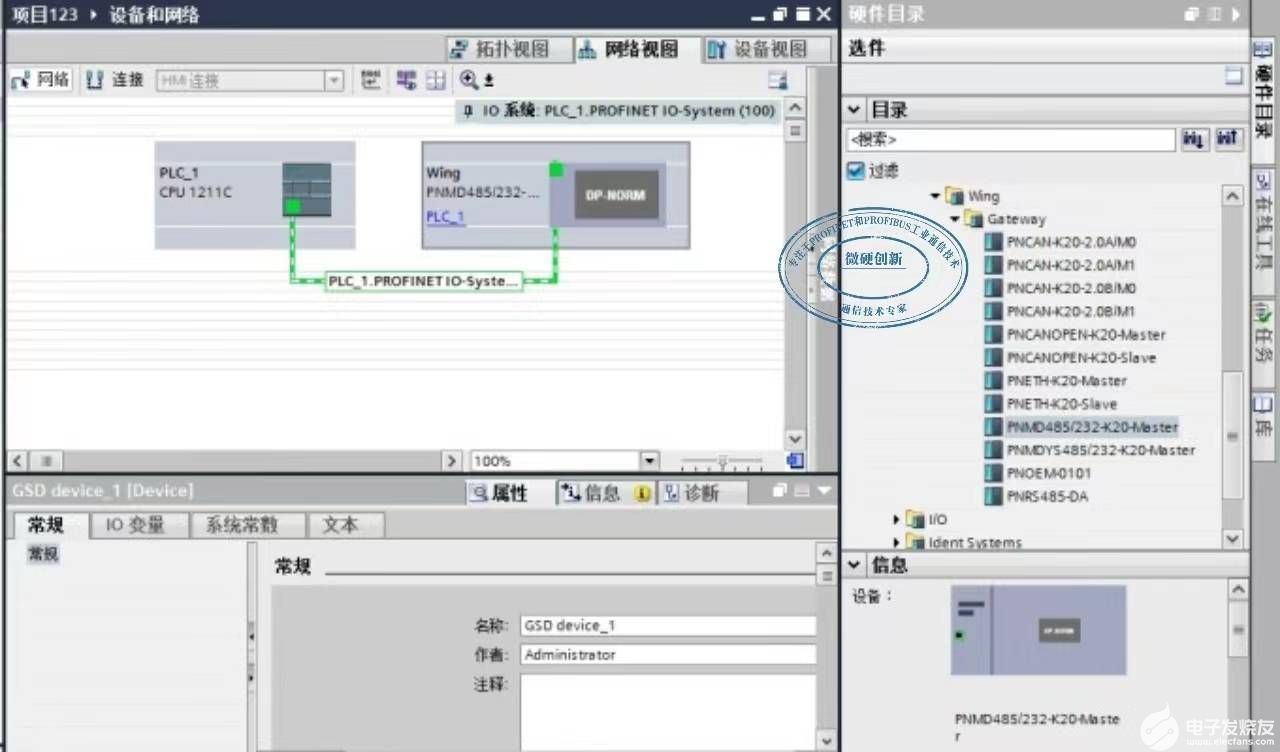Select PNETH-K20-Slave in catalog

1051,404
